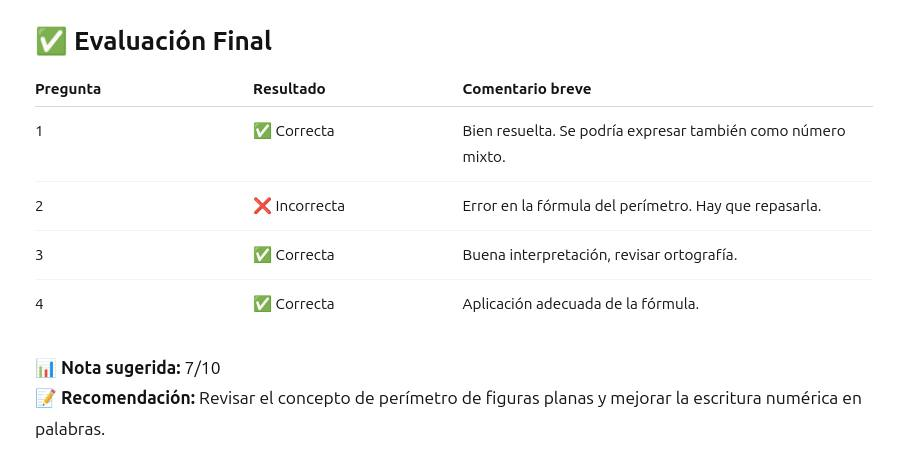Click the Pregunta column header
This screenshot has height=451, width=904.
(x=68, y=89)
